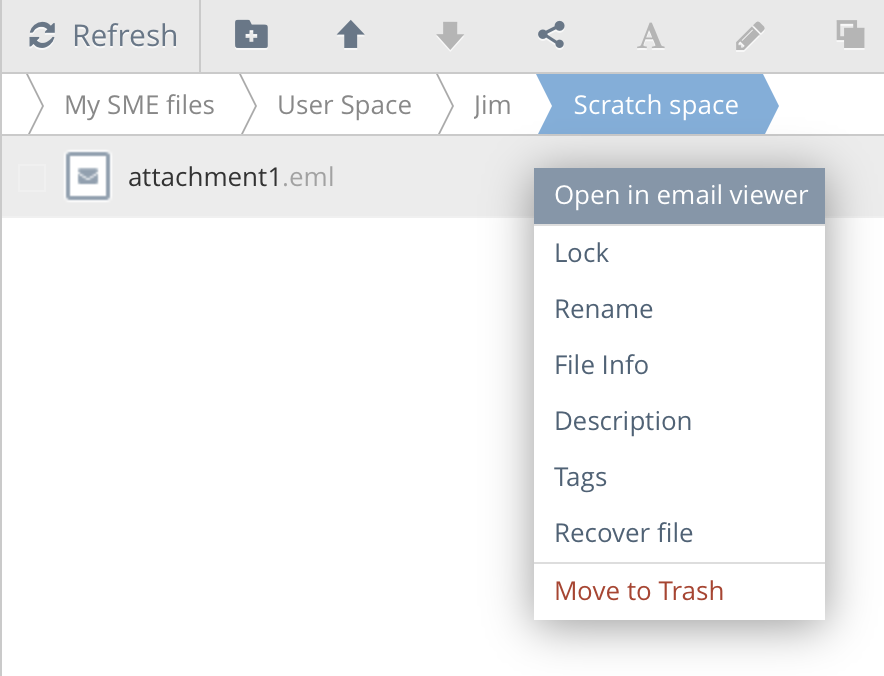Click the pencil edit icon
This screenshot has height=676, width=884.
click(x=750, y=36)
